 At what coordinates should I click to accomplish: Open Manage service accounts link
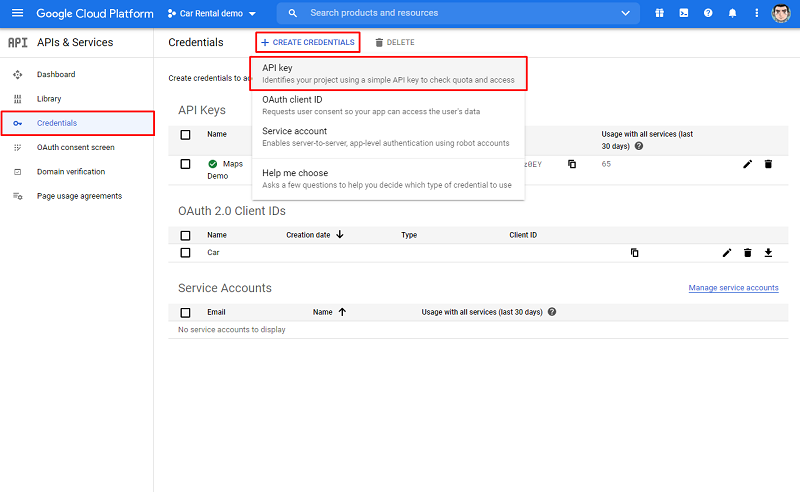[x=733, y=288]
